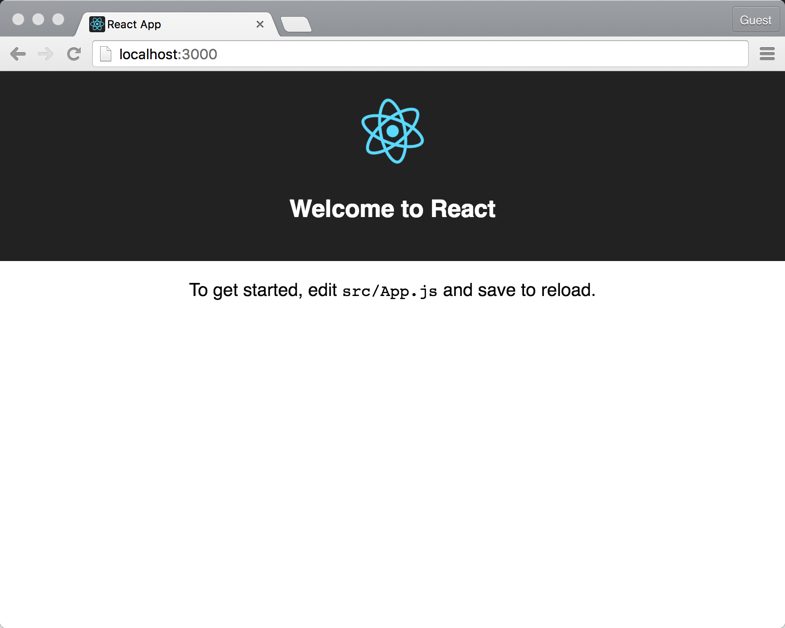Click the 'and save to reload.' text
Viewport: 785px width, 628px height.
(x=519, y=290)
